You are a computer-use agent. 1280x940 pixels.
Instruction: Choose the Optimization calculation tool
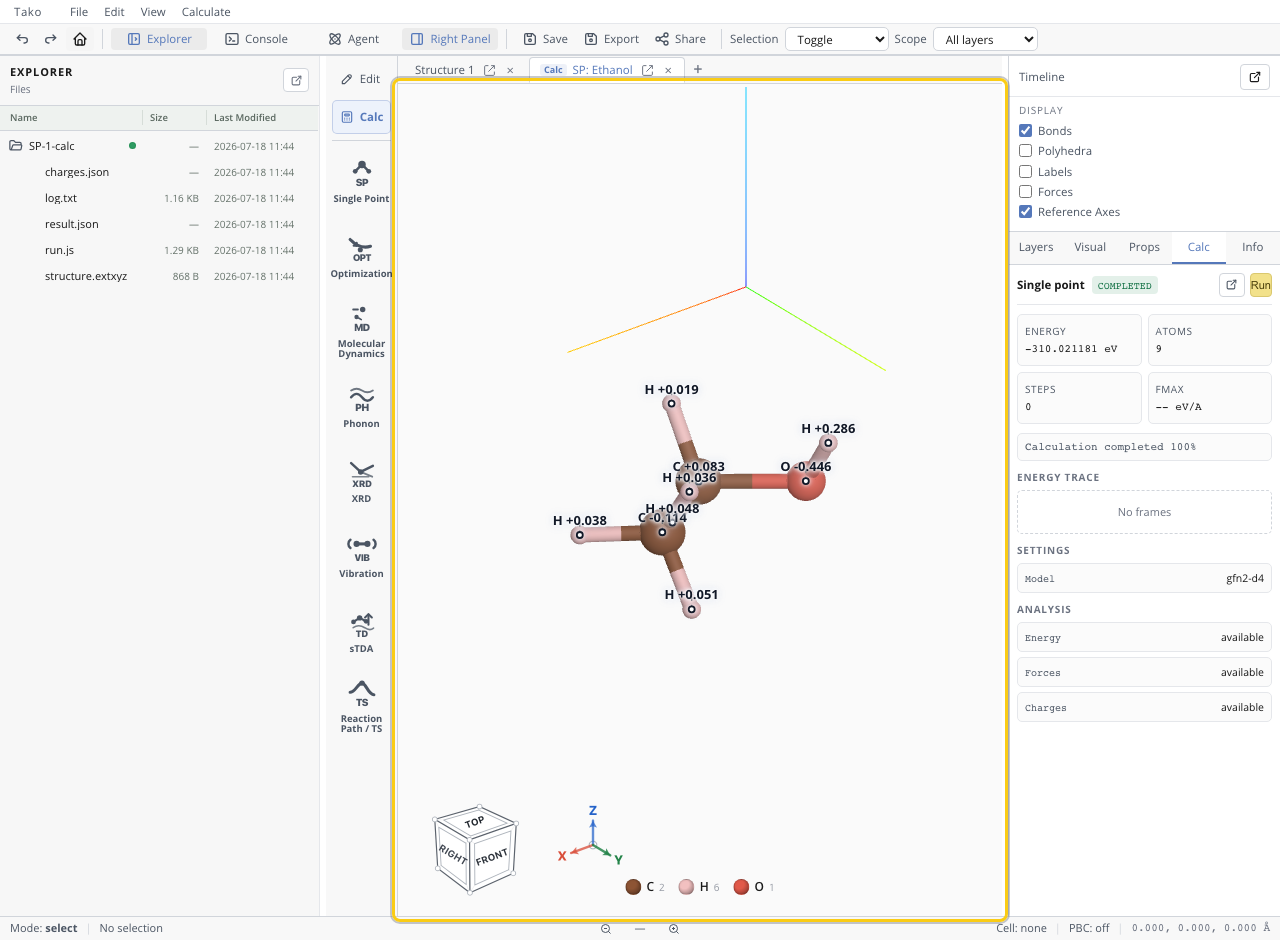[361, 257]
